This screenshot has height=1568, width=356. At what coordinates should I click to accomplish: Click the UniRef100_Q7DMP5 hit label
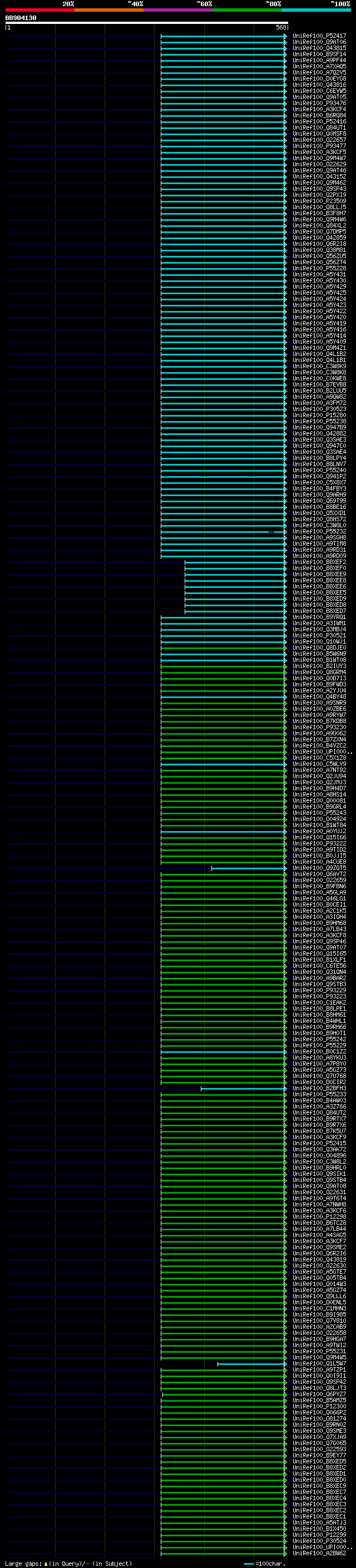click(319, 232)
